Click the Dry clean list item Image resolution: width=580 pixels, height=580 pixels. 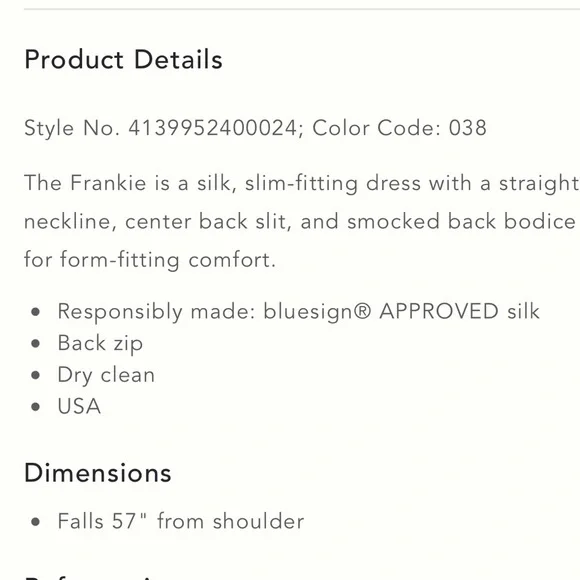(x=106, y=375)
